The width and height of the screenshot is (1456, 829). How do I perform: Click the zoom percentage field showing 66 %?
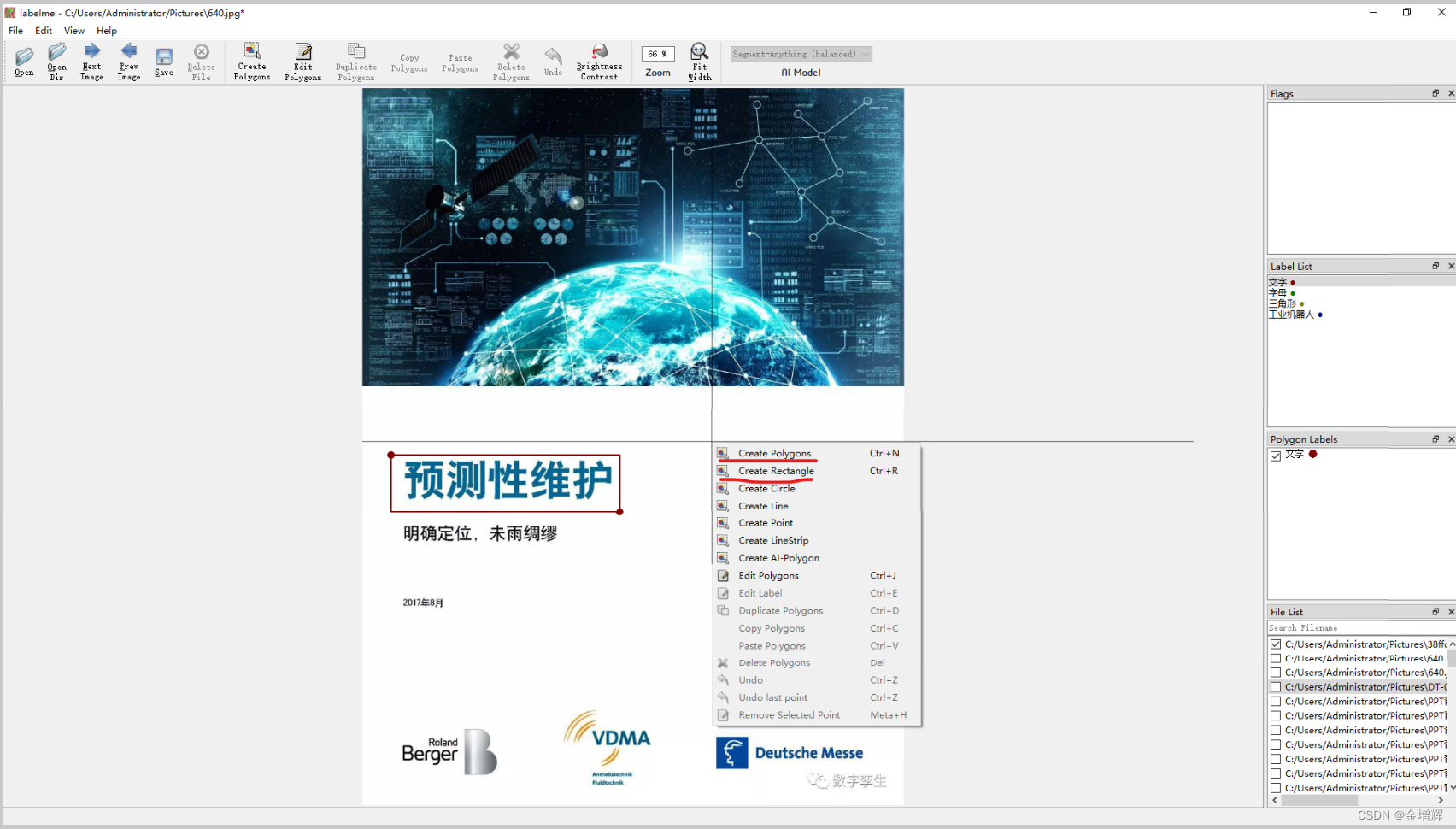pos(658,54)
